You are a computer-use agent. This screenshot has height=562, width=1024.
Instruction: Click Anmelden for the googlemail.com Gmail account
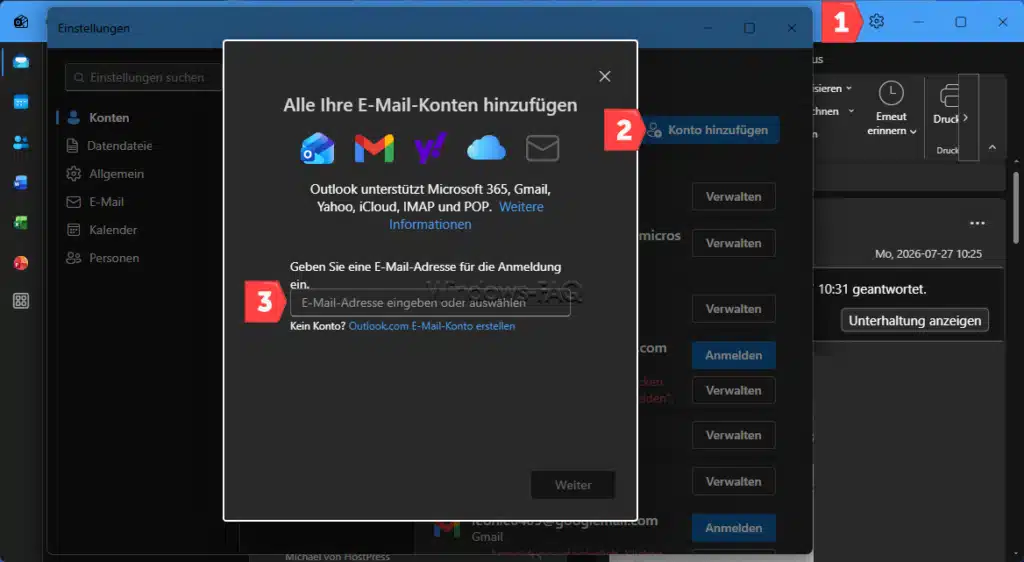(733, 527)
